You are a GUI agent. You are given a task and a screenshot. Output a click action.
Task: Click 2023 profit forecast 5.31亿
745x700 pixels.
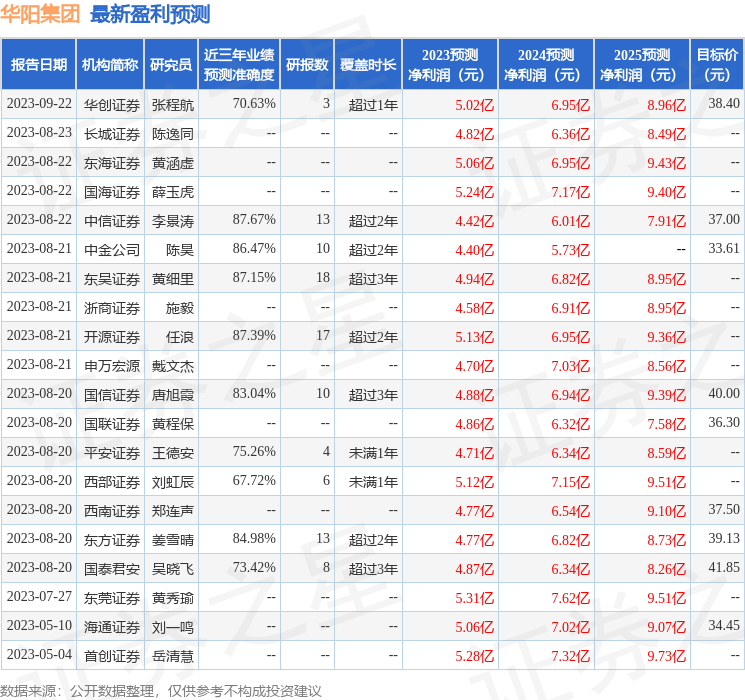[x=475, y=598]
